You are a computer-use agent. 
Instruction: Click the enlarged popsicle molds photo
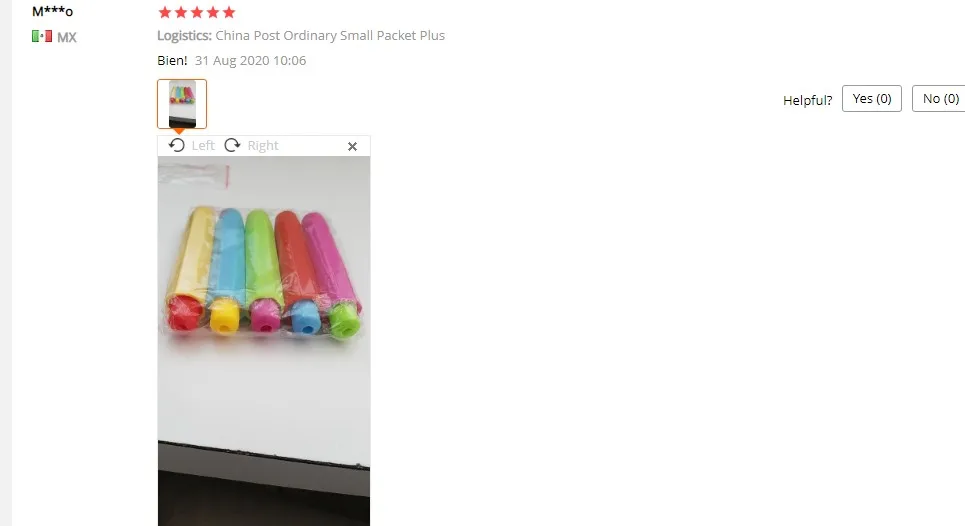tap(264, 341)
